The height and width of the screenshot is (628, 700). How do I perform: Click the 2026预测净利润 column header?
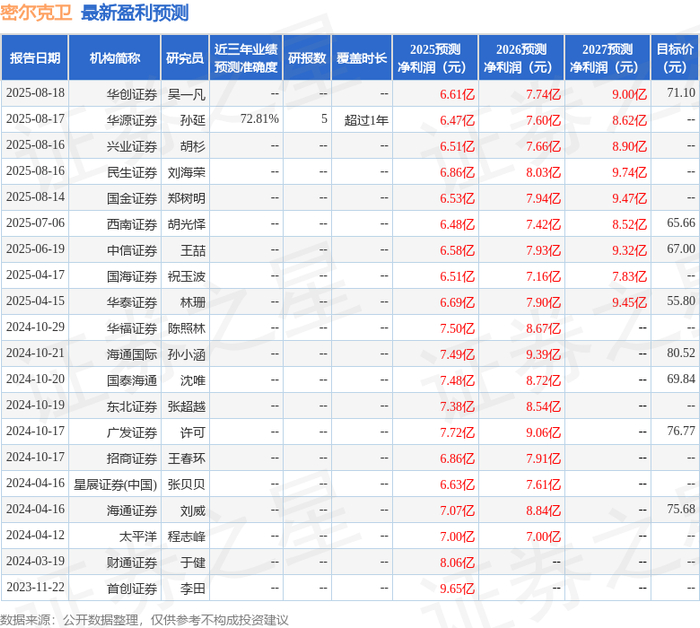(521, 58)
